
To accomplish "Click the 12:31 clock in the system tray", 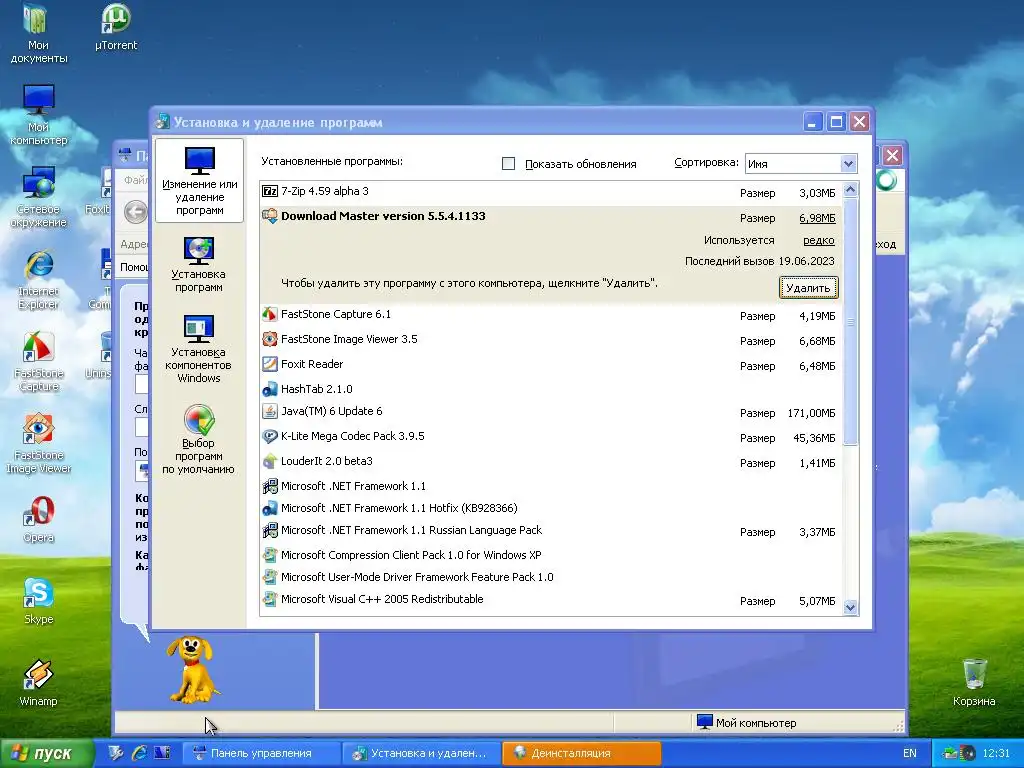I will pos(995,753).
